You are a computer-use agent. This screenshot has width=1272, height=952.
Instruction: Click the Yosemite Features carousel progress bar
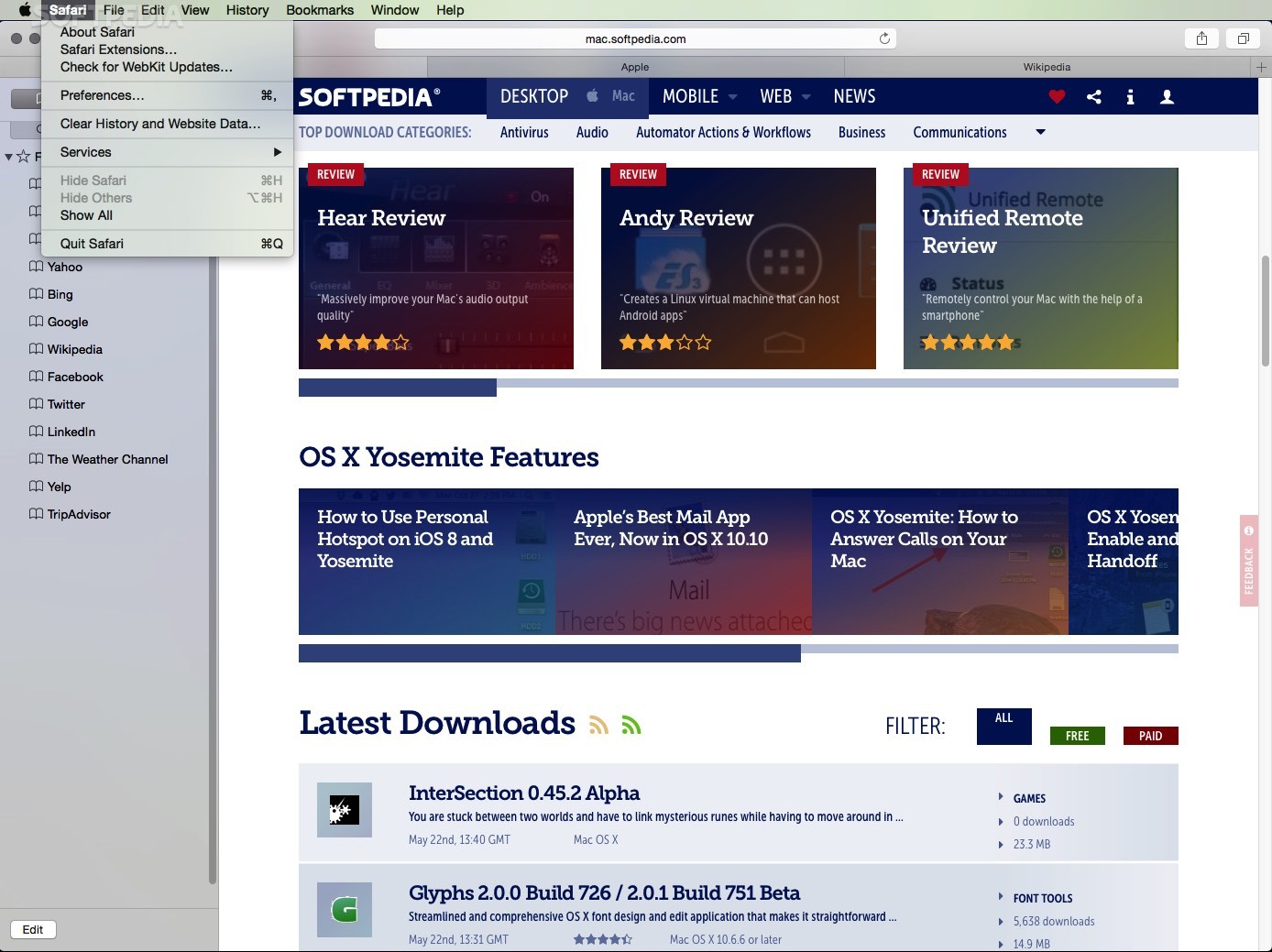(739, 652)
